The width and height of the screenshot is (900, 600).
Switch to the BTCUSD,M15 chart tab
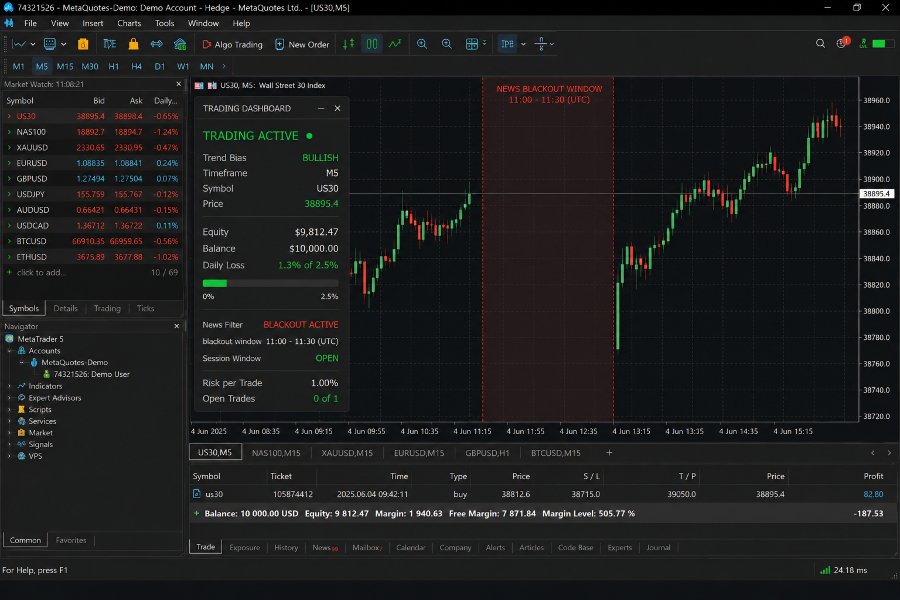click(x=556, y=453)
